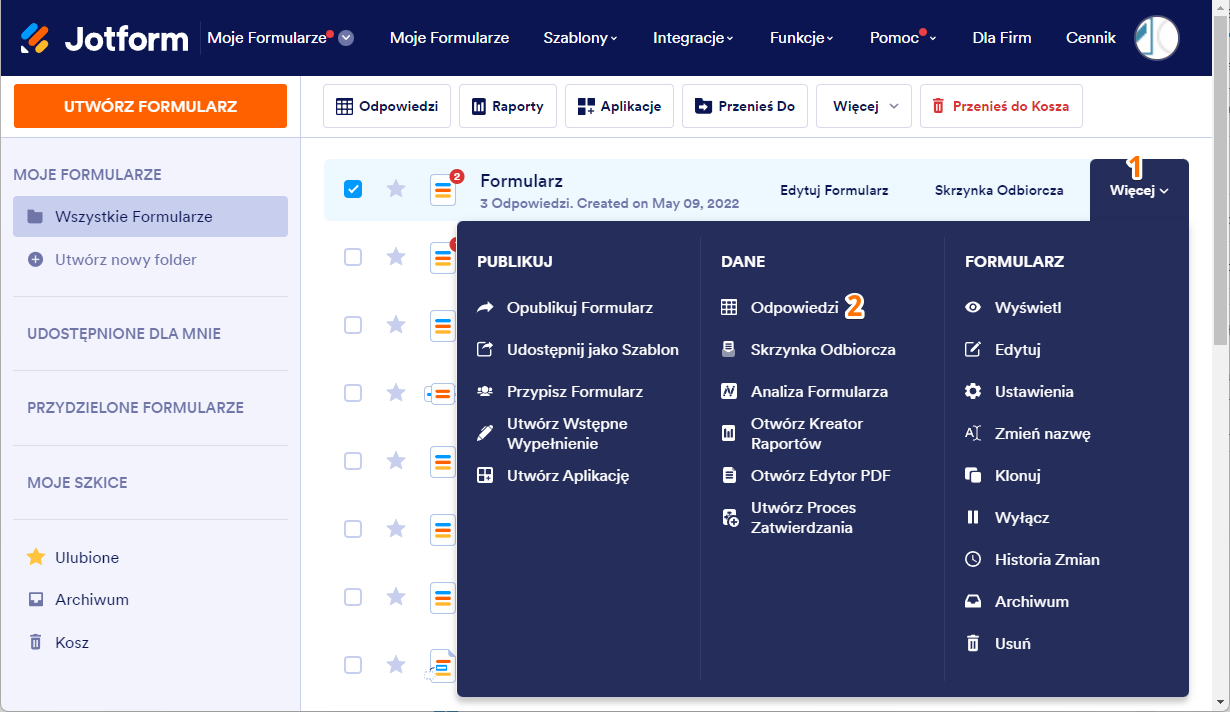The width and height of the screenshot is (1230, 712).
Task: Click the Odpowiedzi table icon in DANE
Action: pos(729,308)
